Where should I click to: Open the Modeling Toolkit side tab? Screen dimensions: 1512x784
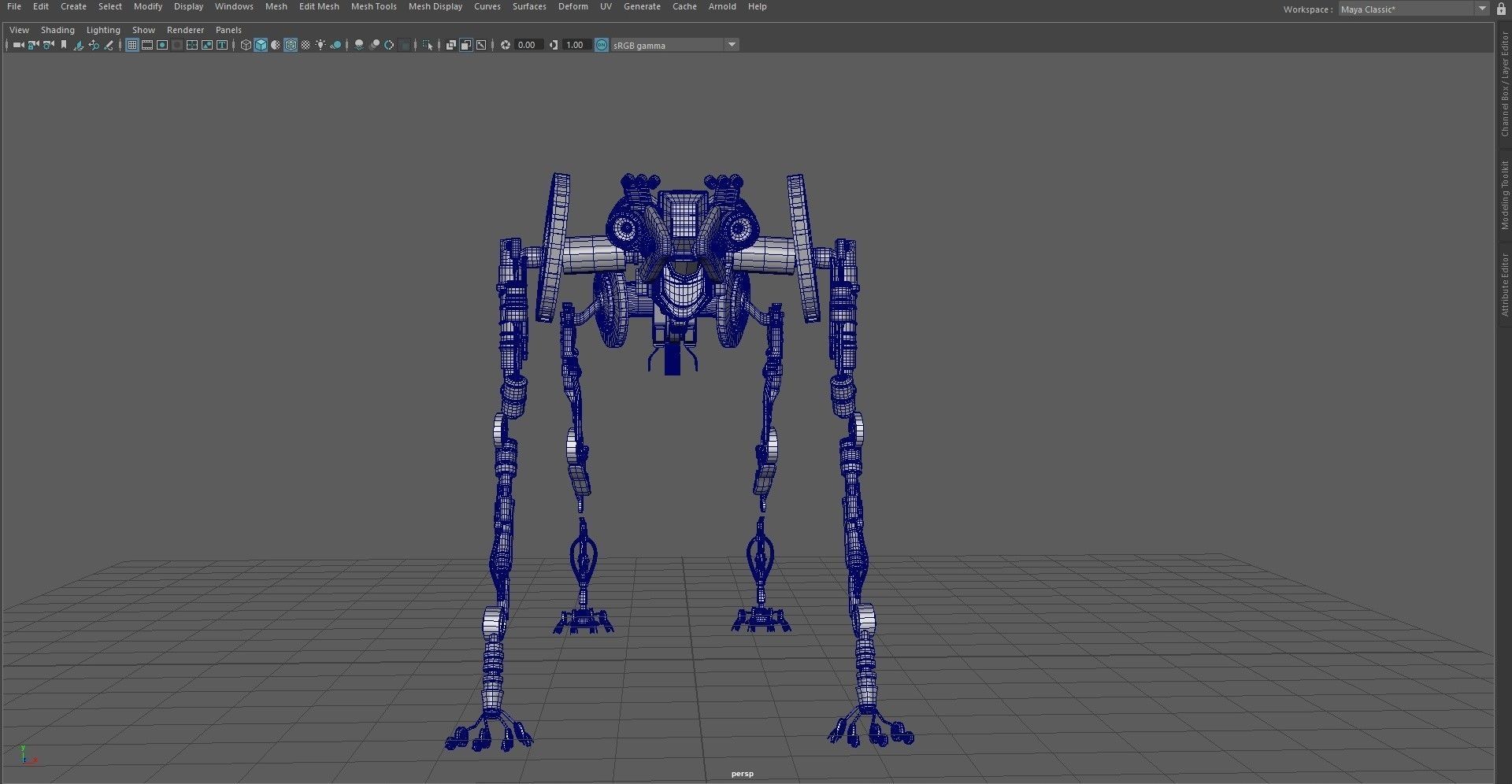click(1504, 195)
